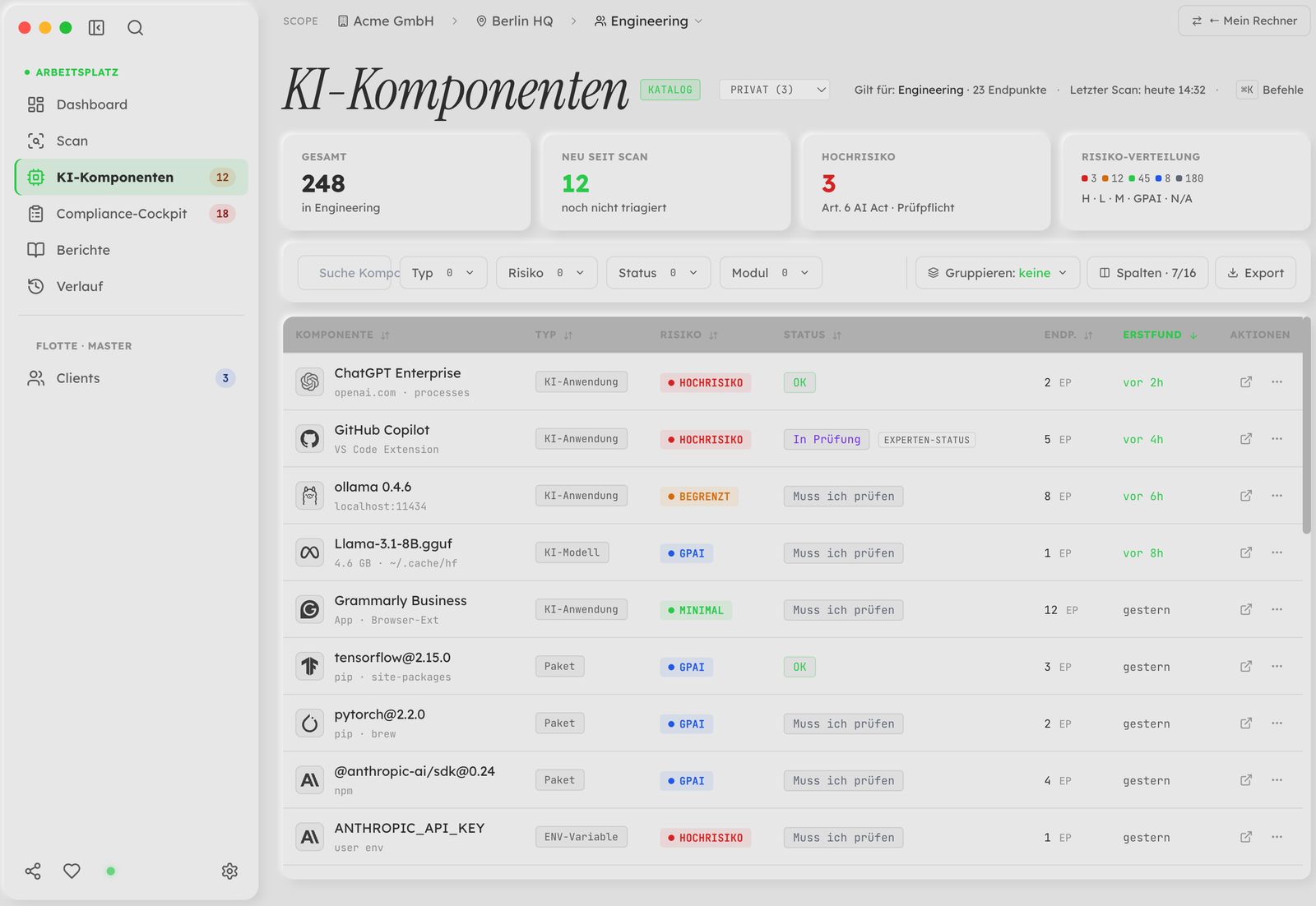Click the ollama llama icon
This screenshot has height=906, width=1316.
click(x=310, y=496)
